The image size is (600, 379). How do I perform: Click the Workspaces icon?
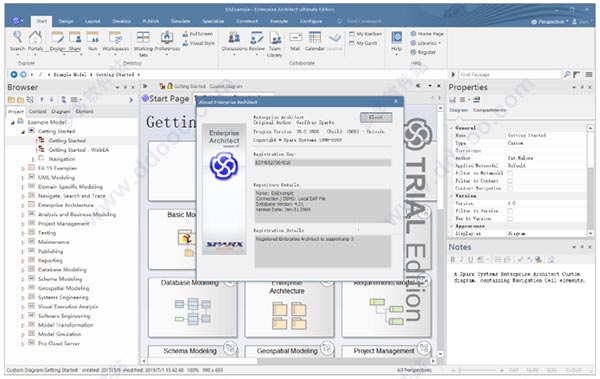pyautogui.click(x=116, y=41)
